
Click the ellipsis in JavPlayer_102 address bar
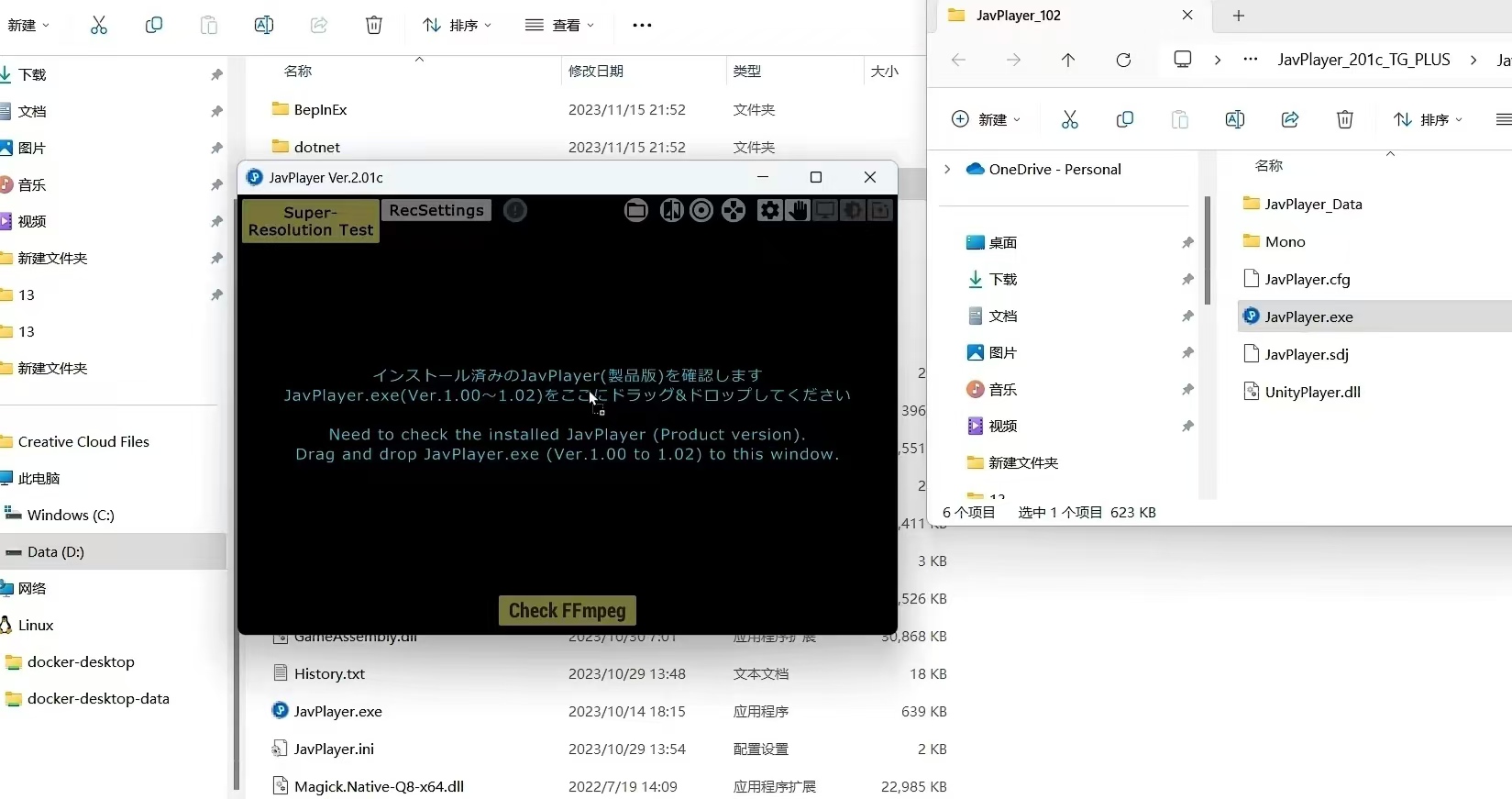coord(1251,60)
